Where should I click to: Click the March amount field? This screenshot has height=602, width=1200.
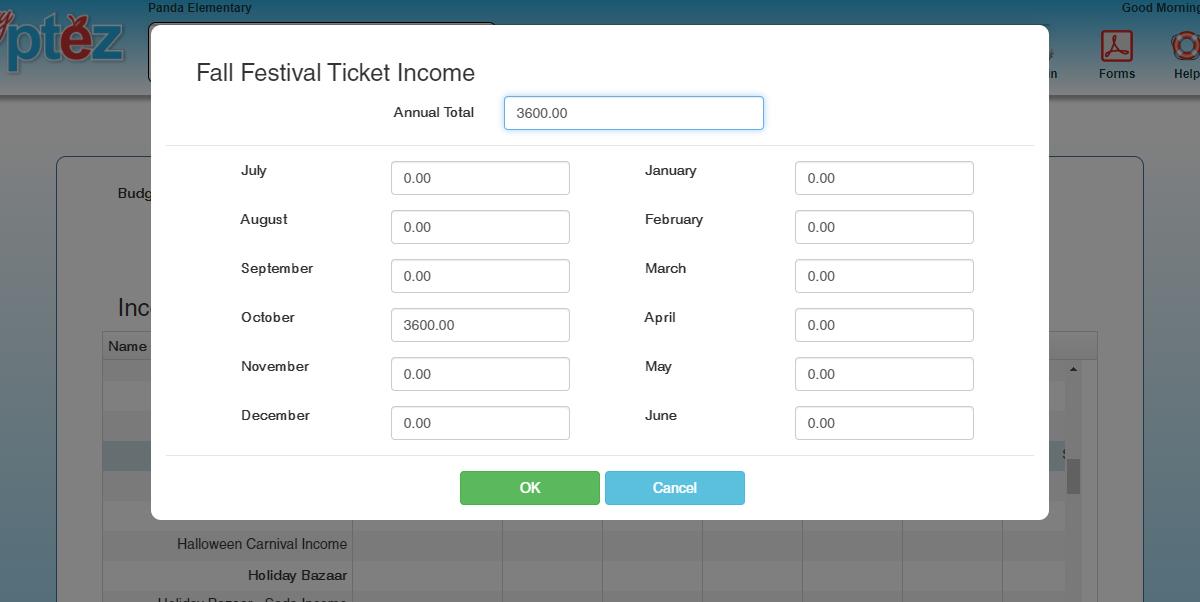pyautogui.click(x=884, y=276)
